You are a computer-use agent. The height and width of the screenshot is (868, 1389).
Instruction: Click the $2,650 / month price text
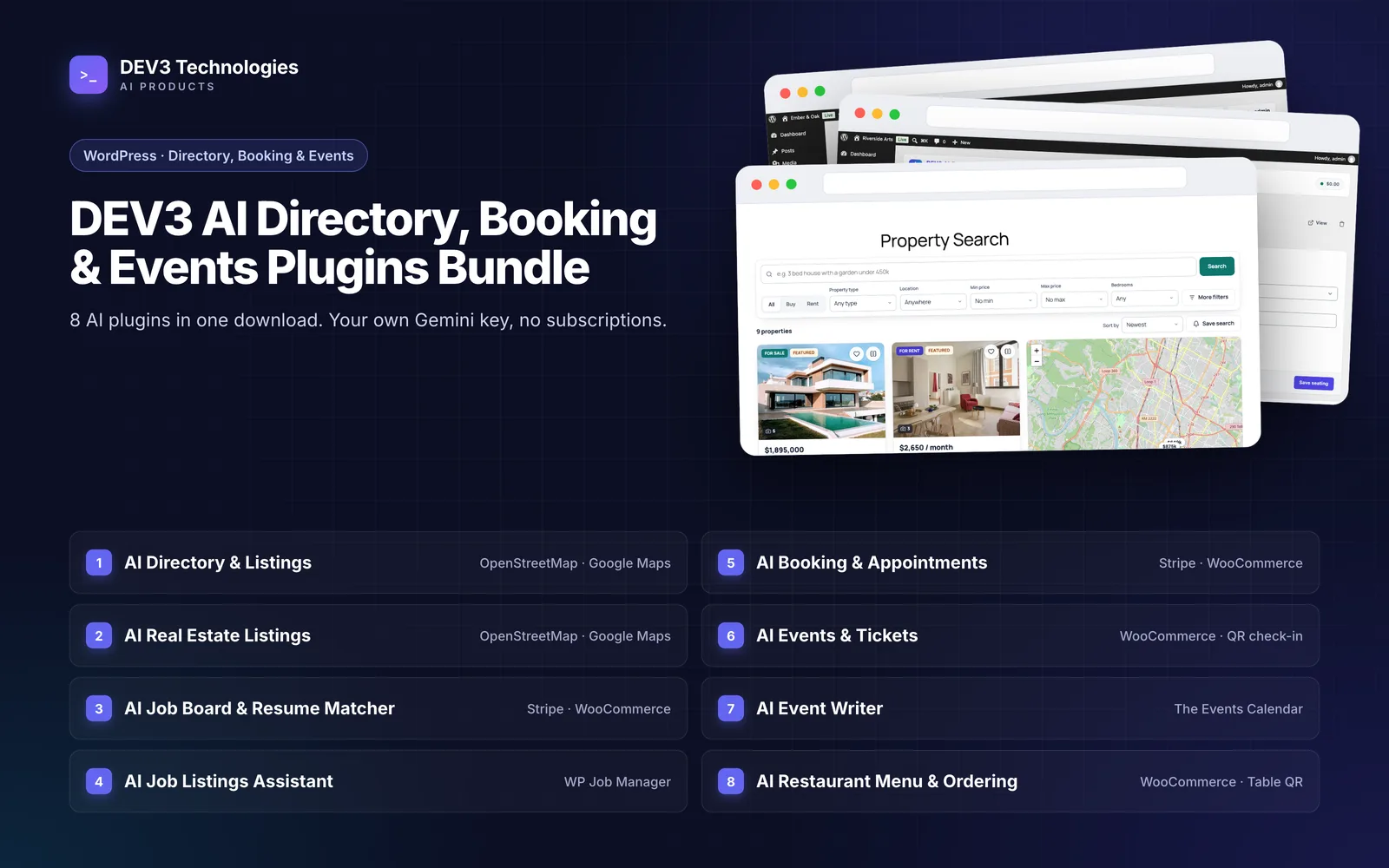point(926,448)
